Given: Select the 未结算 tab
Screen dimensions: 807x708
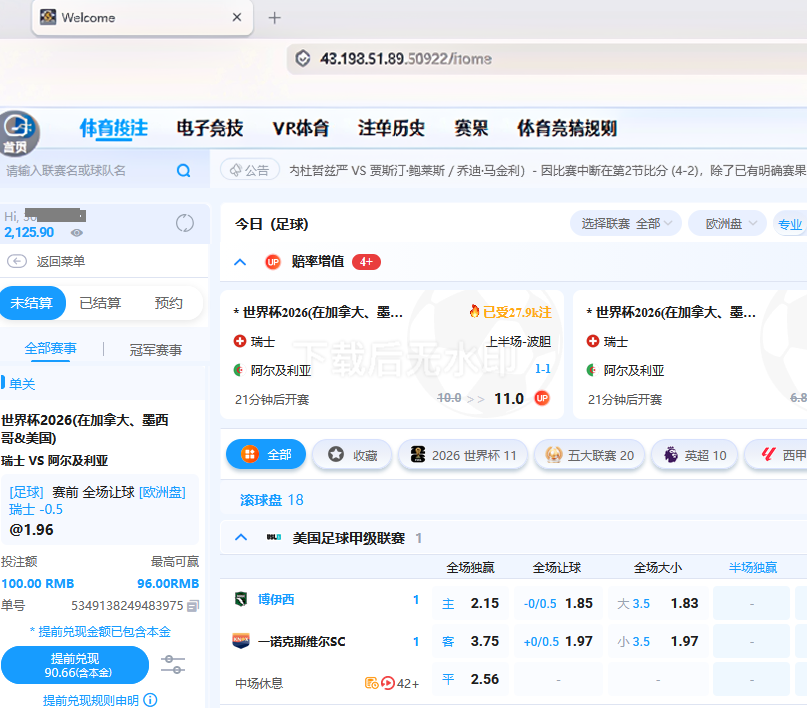Looking at the screenshot, I should (32, 303).
